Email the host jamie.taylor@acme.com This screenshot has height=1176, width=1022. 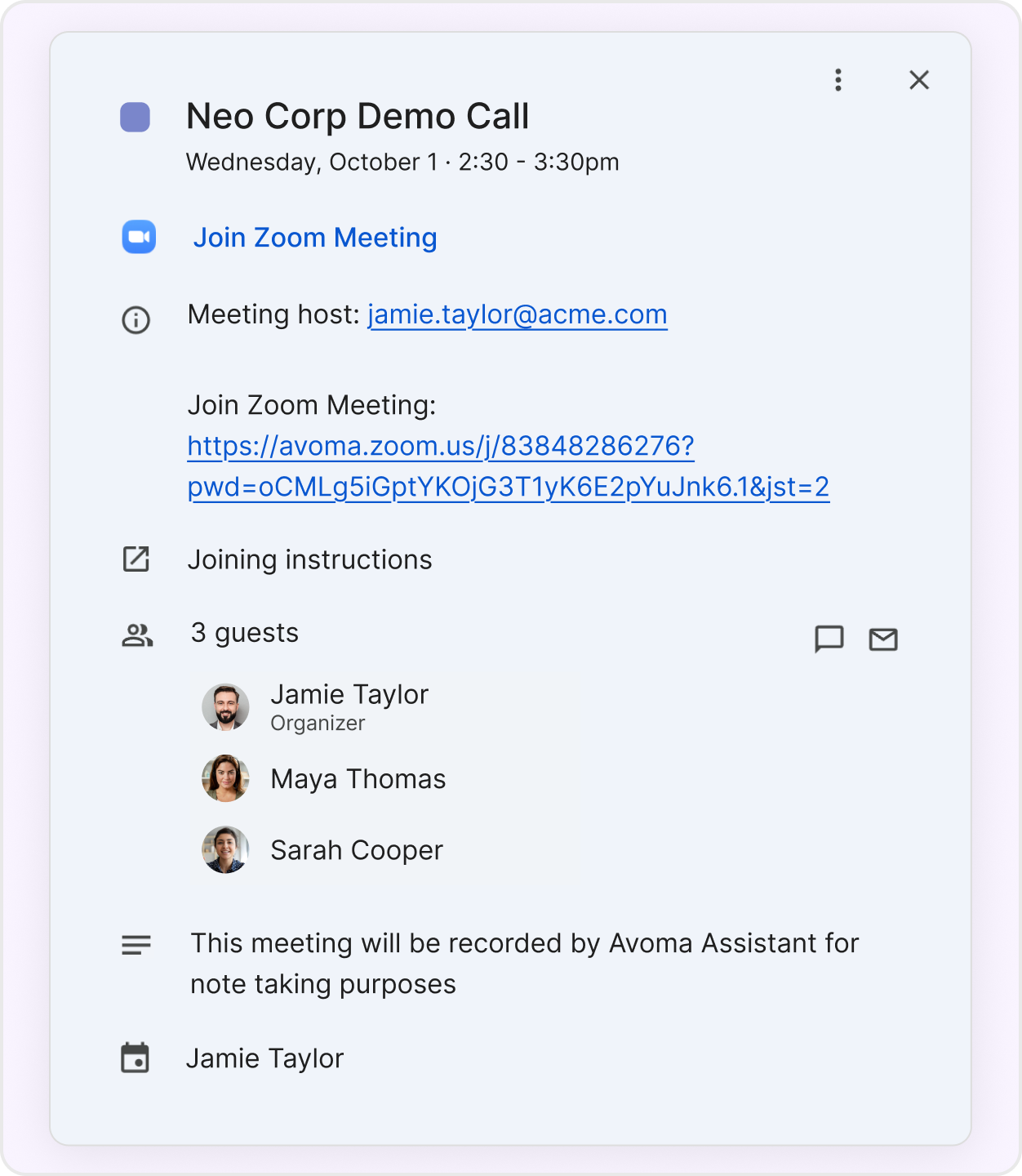click(517, 314)
